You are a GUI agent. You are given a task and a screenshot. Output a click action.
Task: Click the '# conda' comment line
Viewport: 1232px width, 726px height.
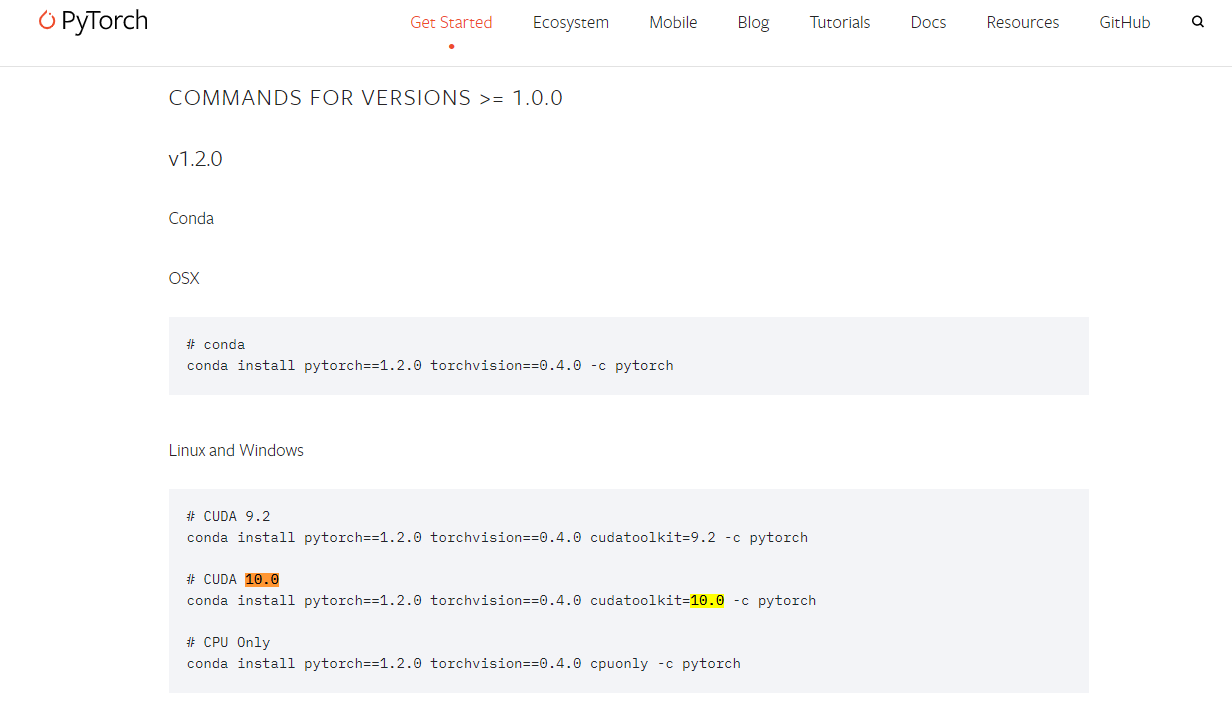(216, 344)
